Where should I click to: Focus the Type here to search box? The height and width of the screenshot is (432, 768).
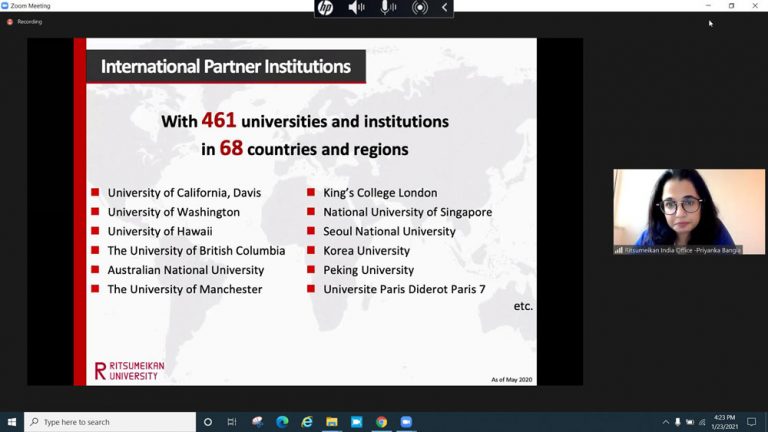110,422
